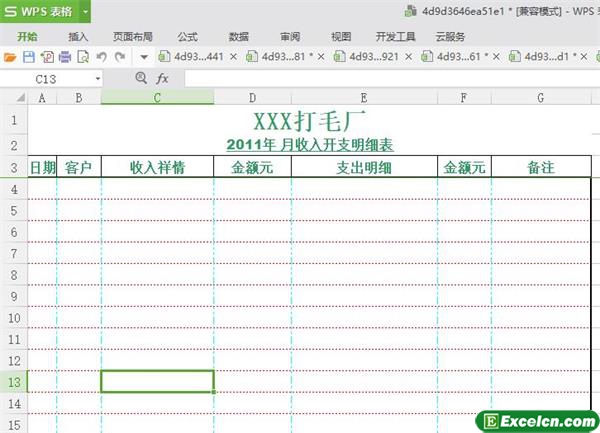Click the undo arrow icon
600x433 pixels.
pos(101,57)
